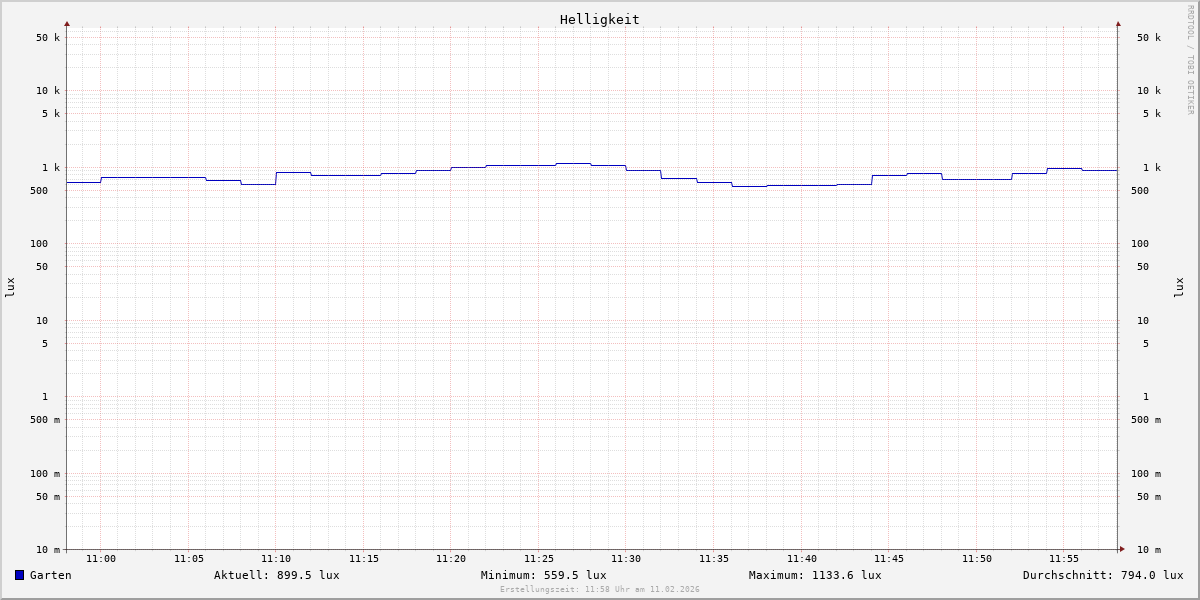The height and width of the screenshot is (600, 1200).
Task: Click the Durchschnitt 794.0 lux statistic
Action: coord(1102,575)
